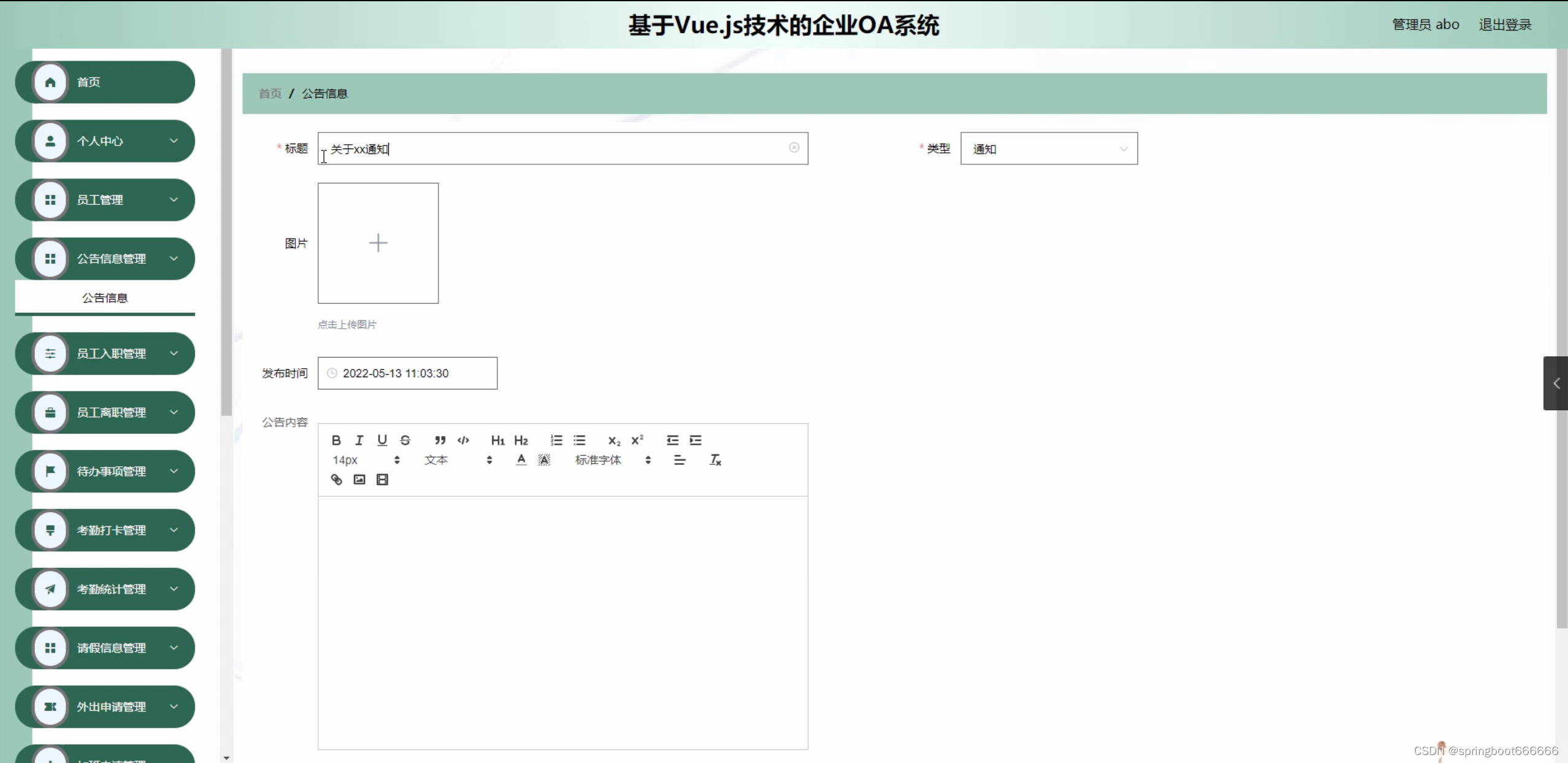Click inside the 公告内容 editor text area
Viewport: 1568px width, 763px height.
click(x=563, y=623)
